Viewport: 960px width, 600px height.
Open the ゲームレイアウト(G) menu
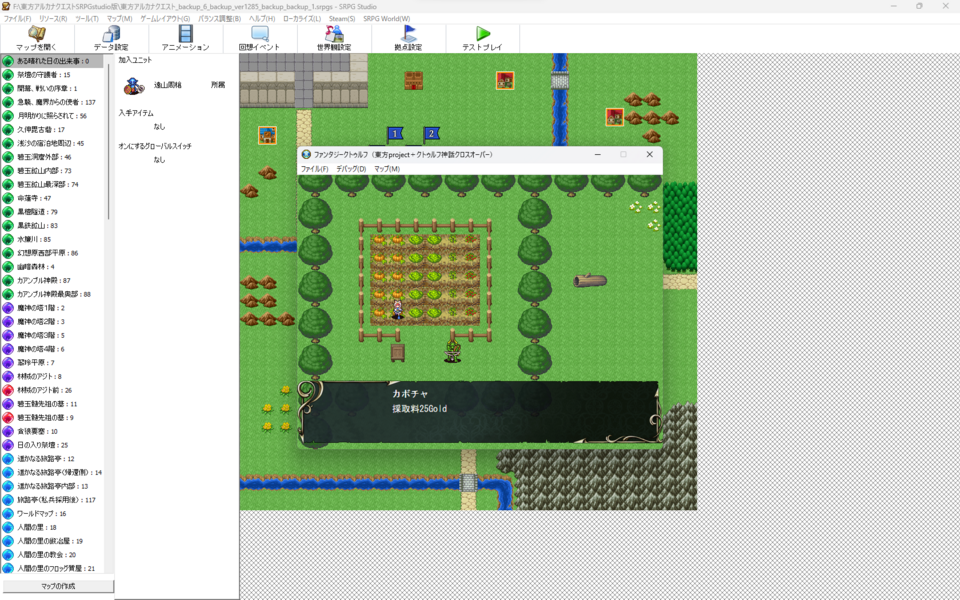(x=165, y=19)
